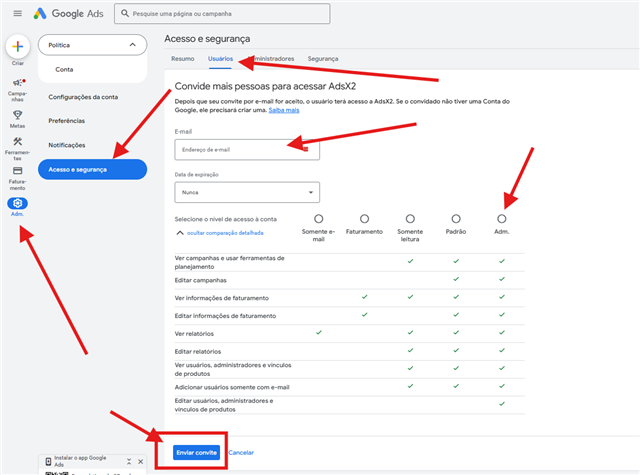Switch to the Segurança tab
640x475 pixels.
[x=323, y=59]
